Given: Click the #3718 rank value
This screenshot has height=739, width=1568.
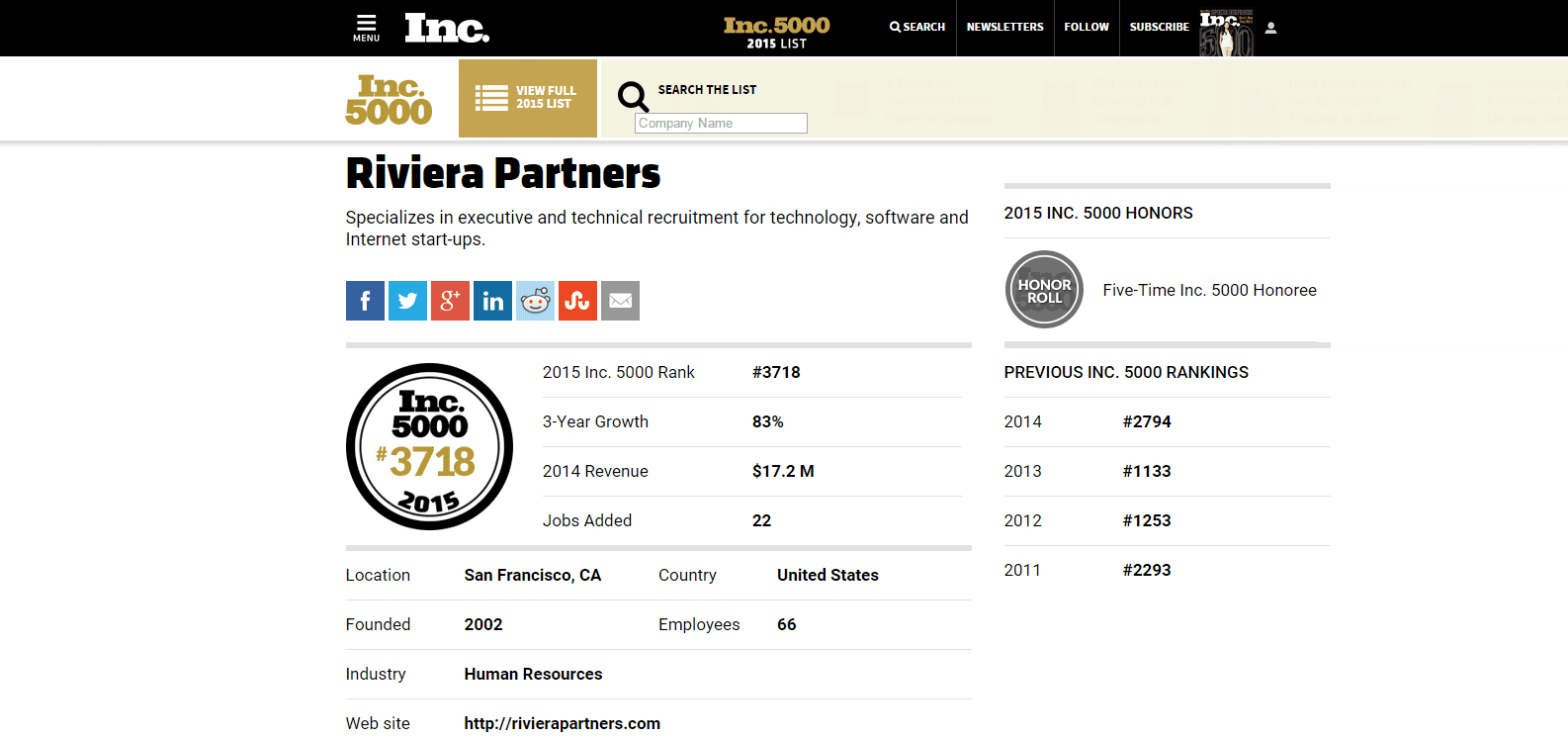Looking at the screenshot, I should (x=776, y=372).
